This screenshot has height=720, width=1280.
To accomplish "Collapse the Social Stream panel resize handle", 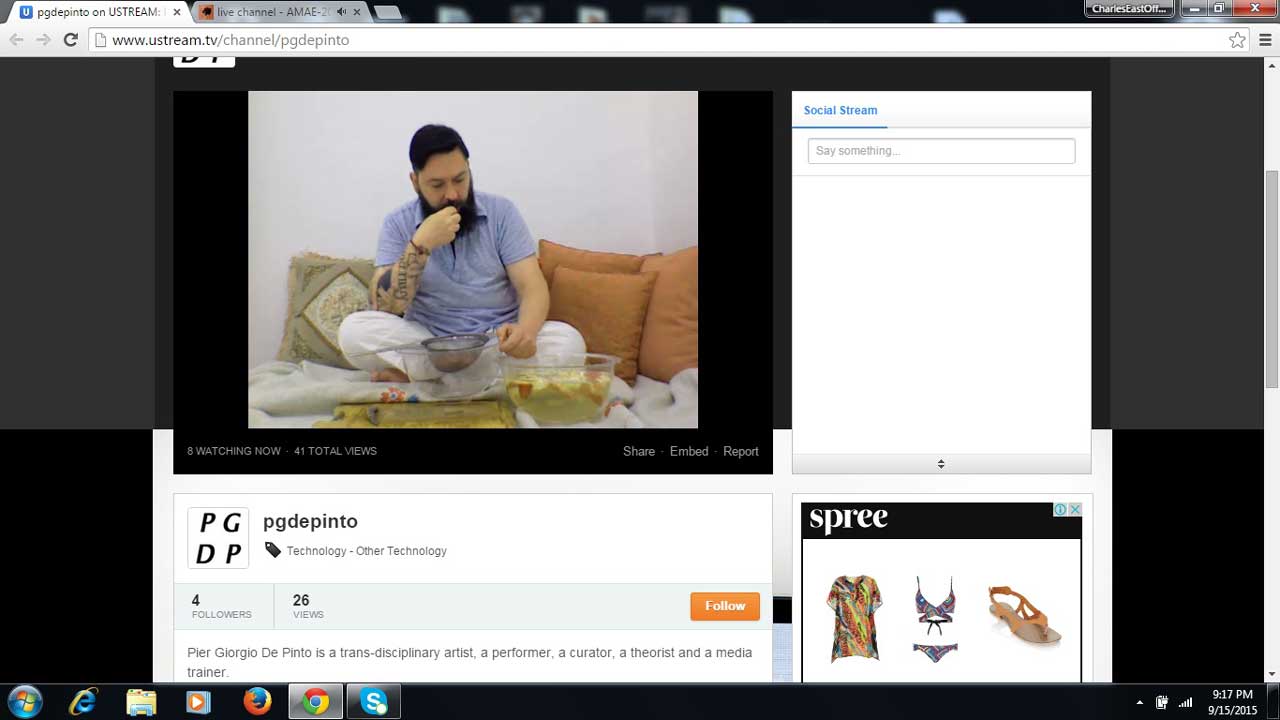I will point(940,464).
